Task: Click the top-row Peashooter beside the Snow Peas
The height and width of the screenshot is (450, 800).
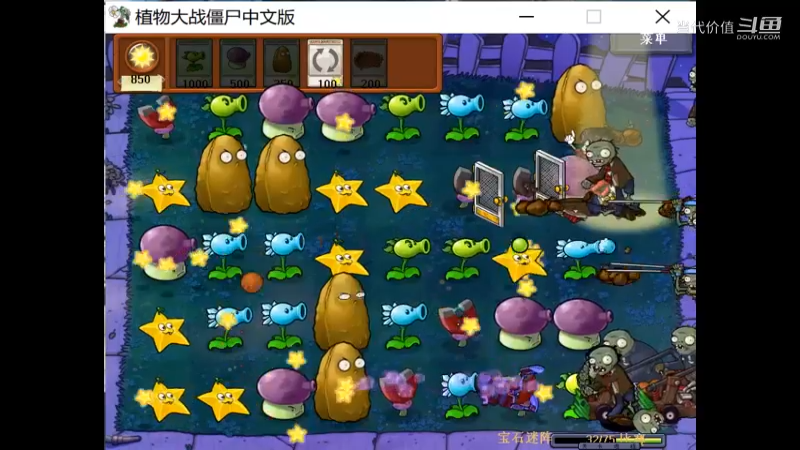Action: pos(403,117)
